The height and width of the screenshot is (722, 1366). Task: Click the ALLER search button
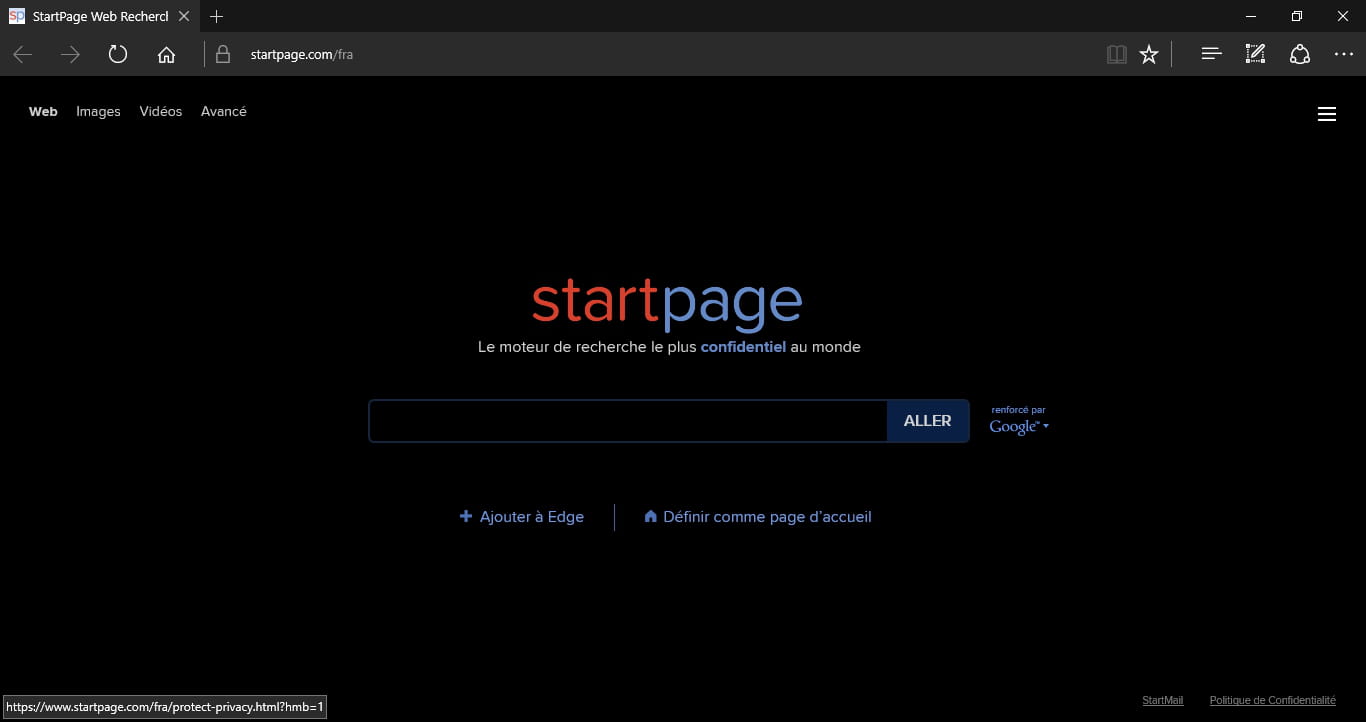pos(928,421)
